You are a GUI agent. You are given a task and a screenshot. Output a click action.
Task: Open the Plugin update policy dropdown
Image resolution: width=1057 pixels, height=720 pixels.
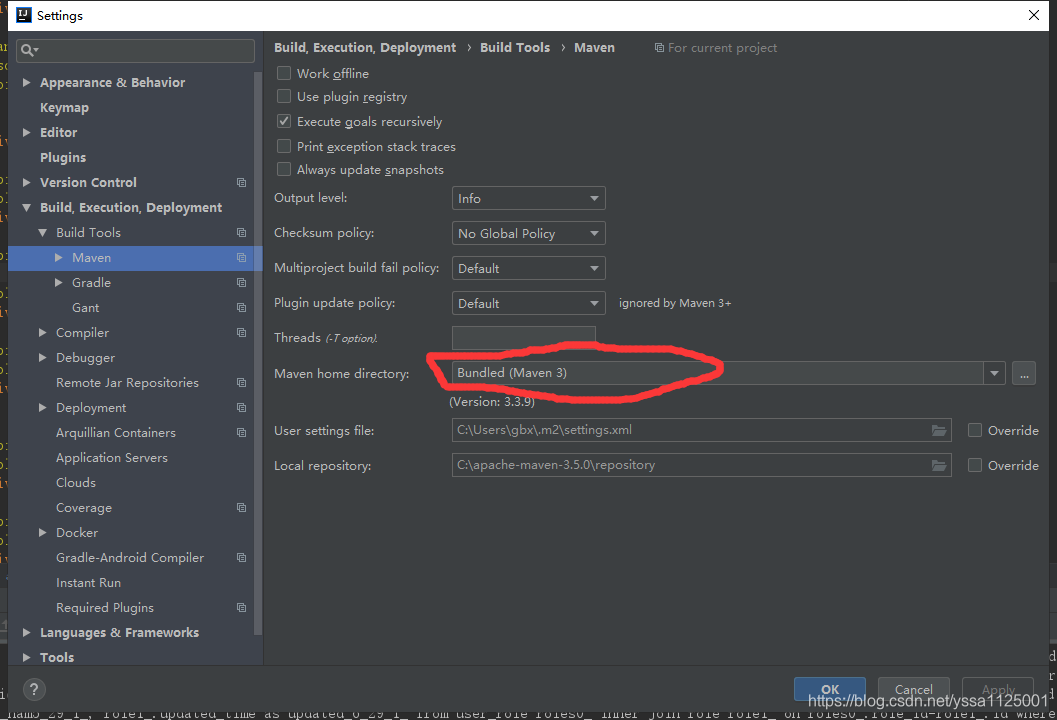[528, 303]
